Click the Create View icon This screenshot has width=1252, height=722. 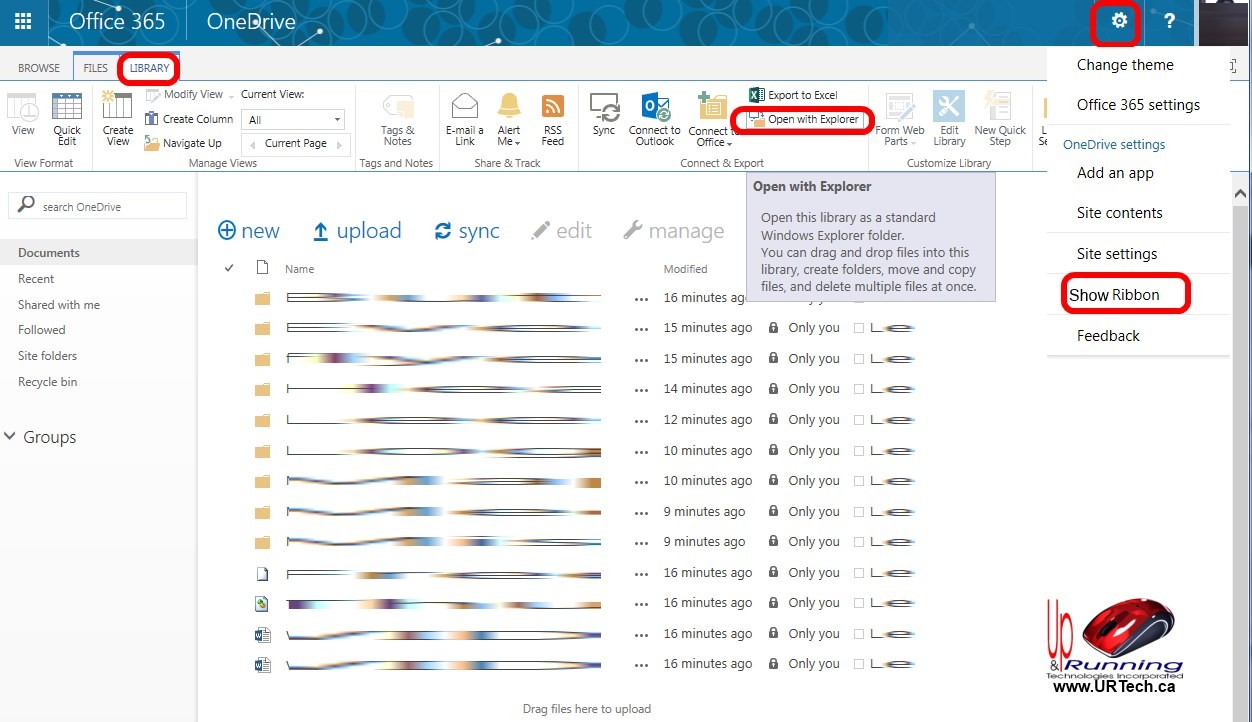[x=117, y=118]
